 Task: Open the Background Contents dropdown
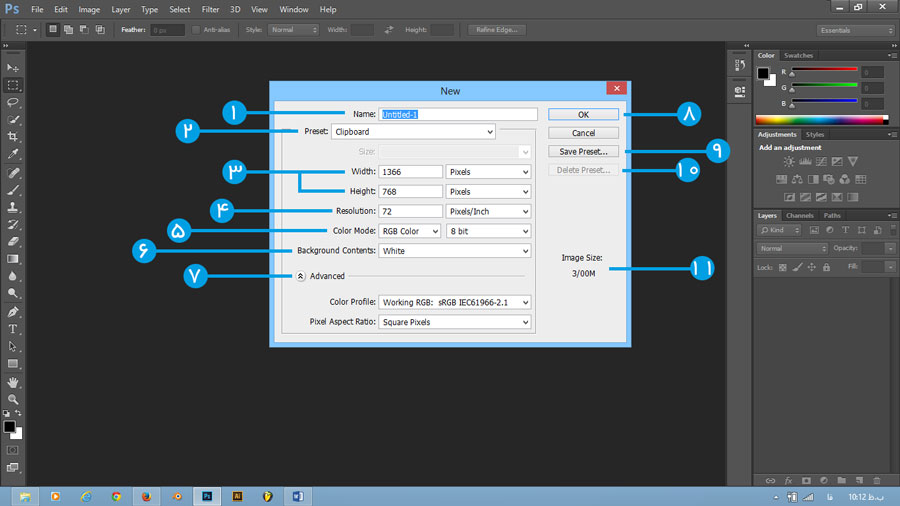click(x=454, y=251)
